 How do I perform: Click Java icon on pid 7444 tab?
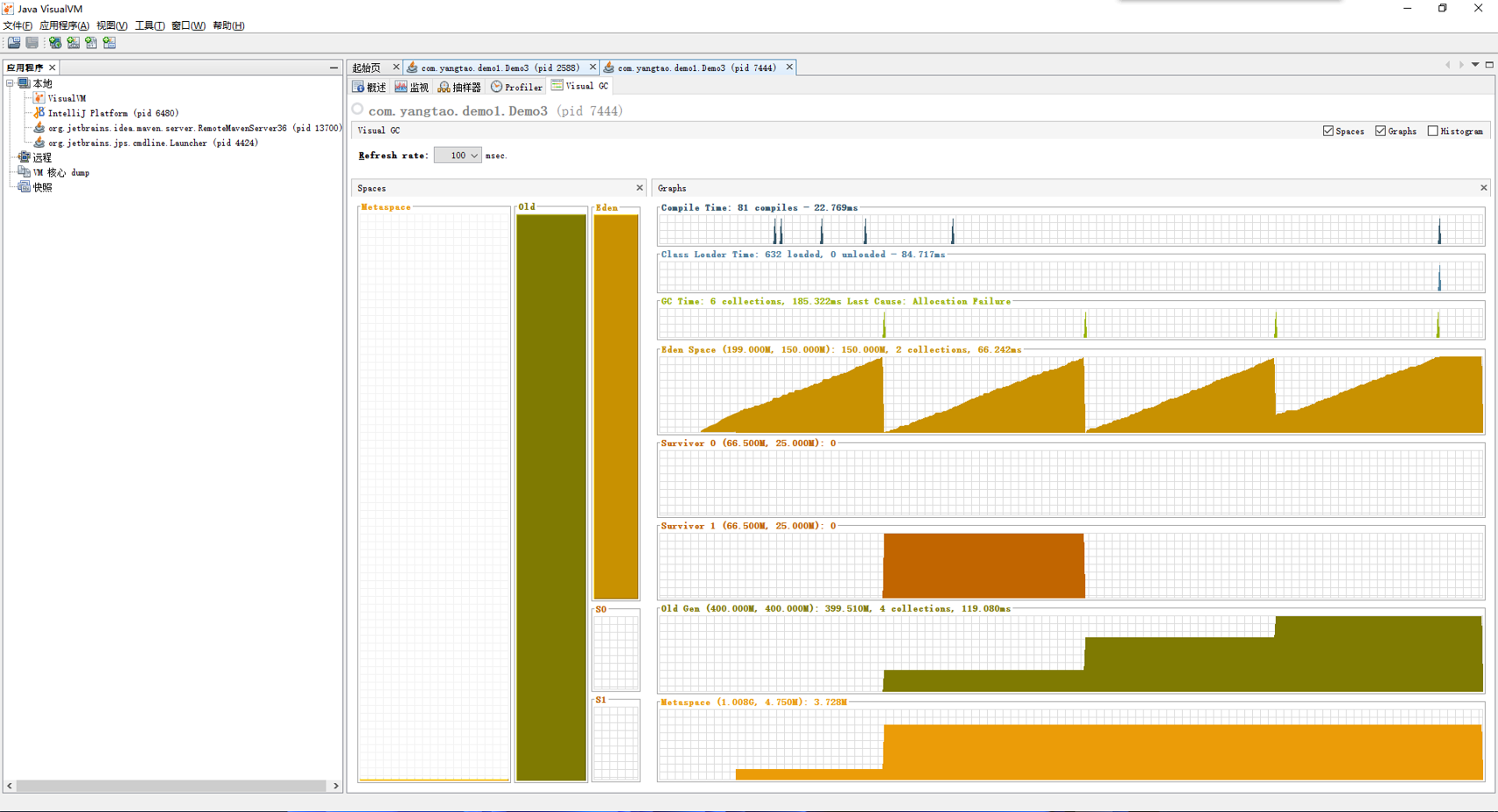click(609, 67)
